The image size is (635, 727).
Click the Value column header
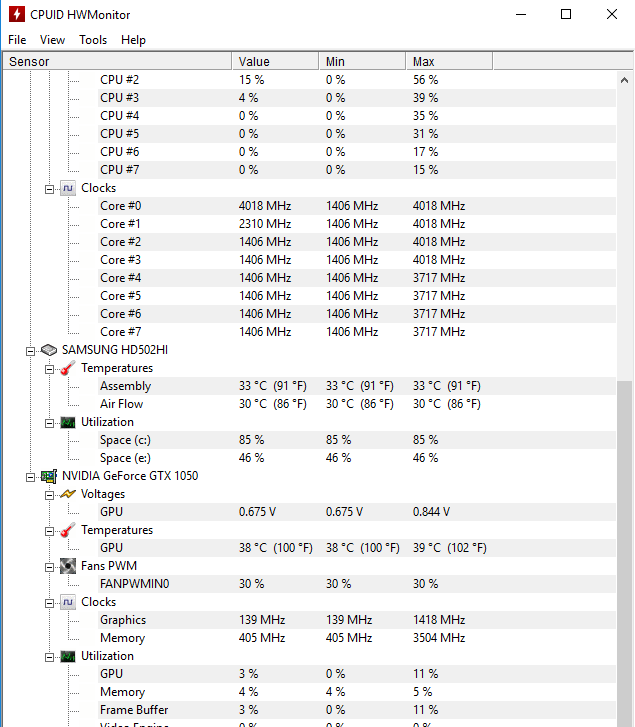(x=275, y=62)
